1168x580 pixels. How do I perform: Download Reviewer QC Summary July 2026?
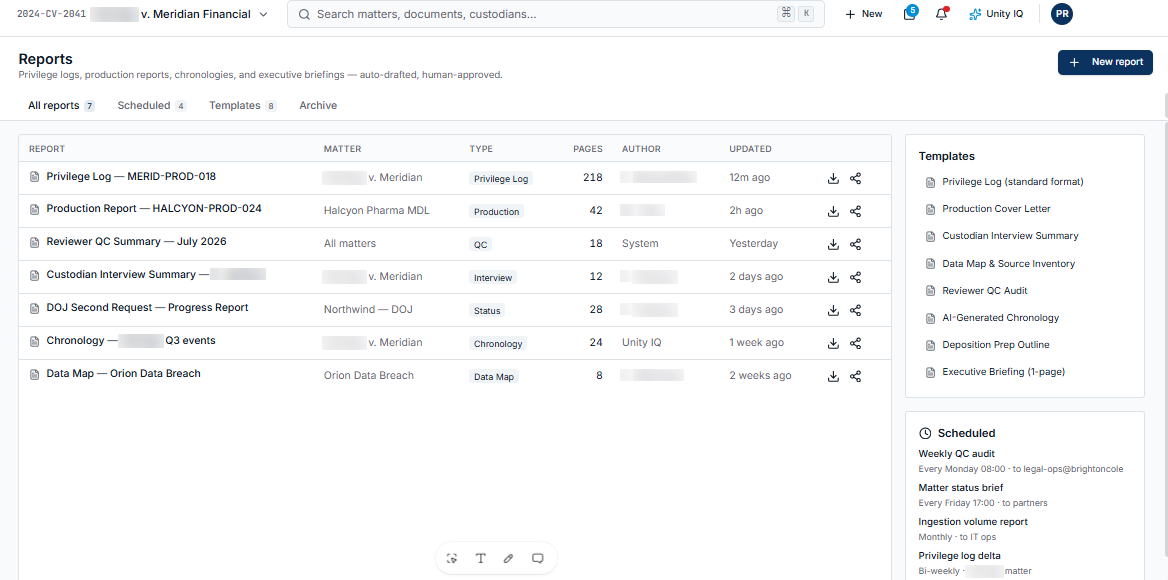point(834,244)
